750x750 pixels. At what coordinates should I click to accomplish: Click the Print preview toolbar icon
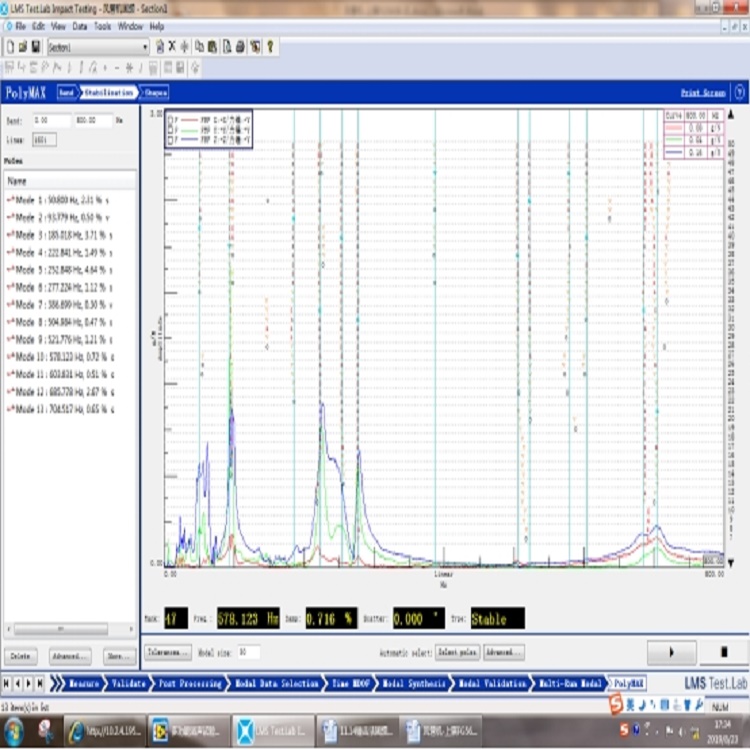coord(227,46)
